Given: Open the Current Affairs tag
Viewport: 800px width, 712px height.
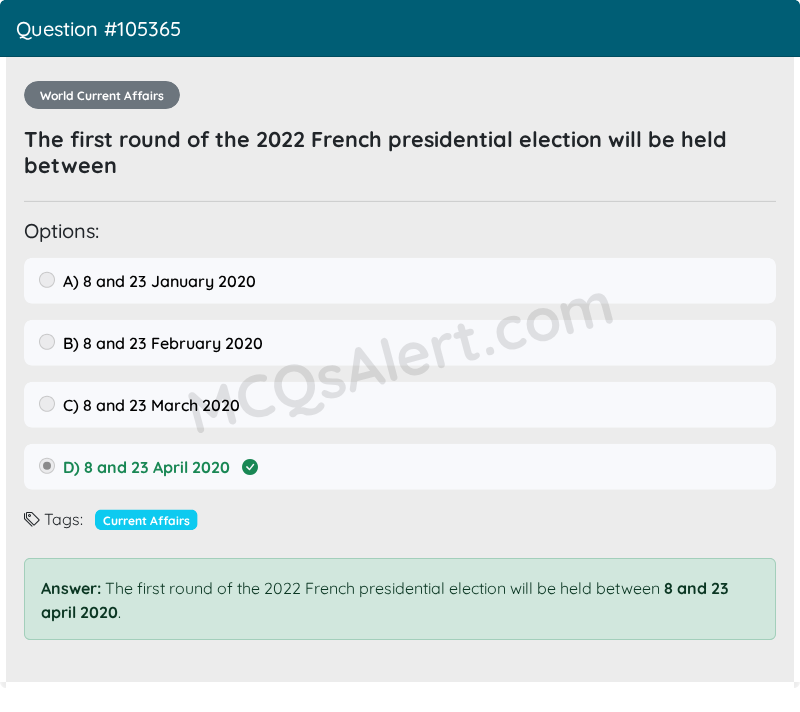Looking at the screenshot, I should click(145, 520).
